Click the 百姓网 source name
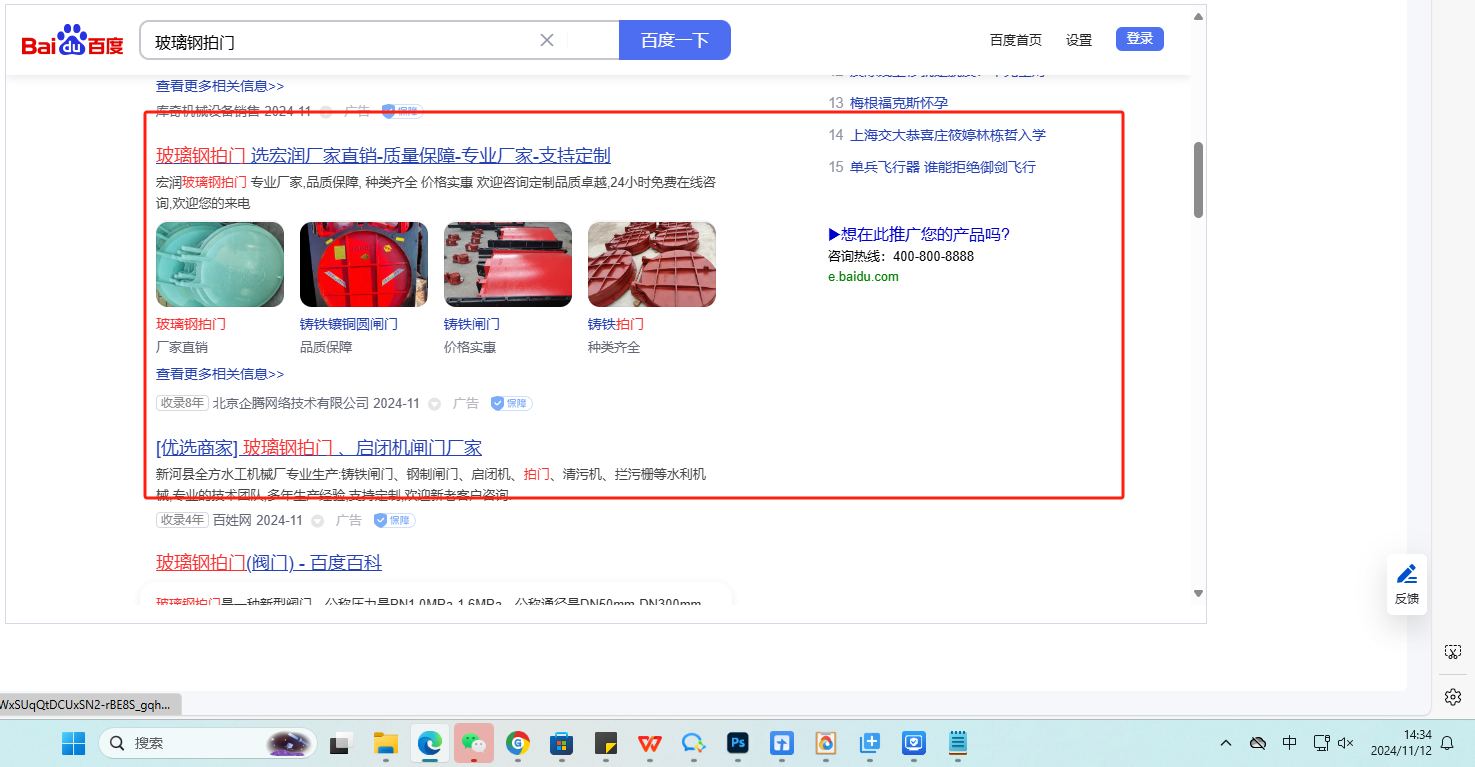Viewport: 1475px width, 767px height. pyautogui.click(x=232, y=520)
